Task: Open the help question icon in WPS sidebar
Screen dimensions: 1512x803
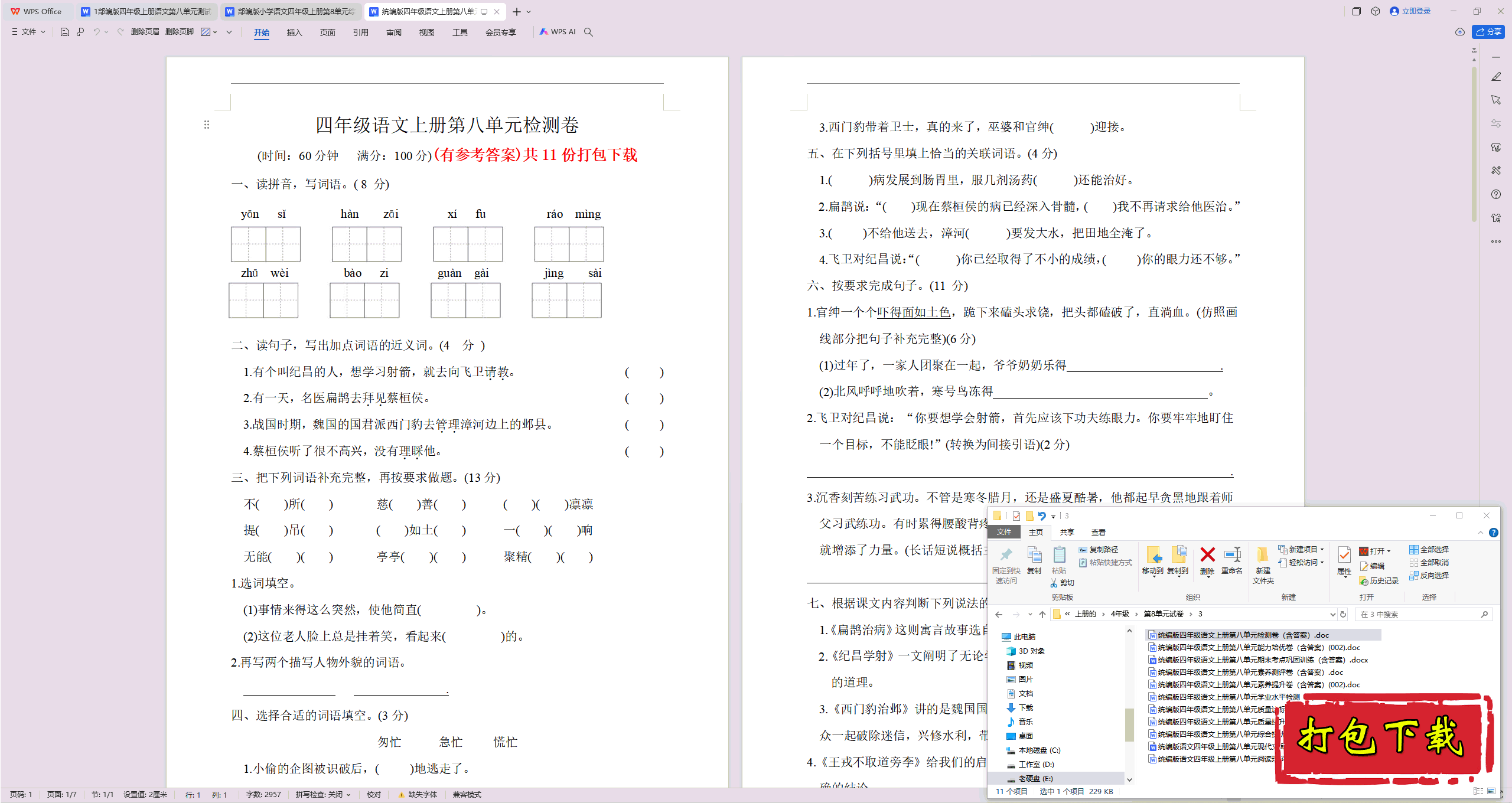Action: point(1496,194)
